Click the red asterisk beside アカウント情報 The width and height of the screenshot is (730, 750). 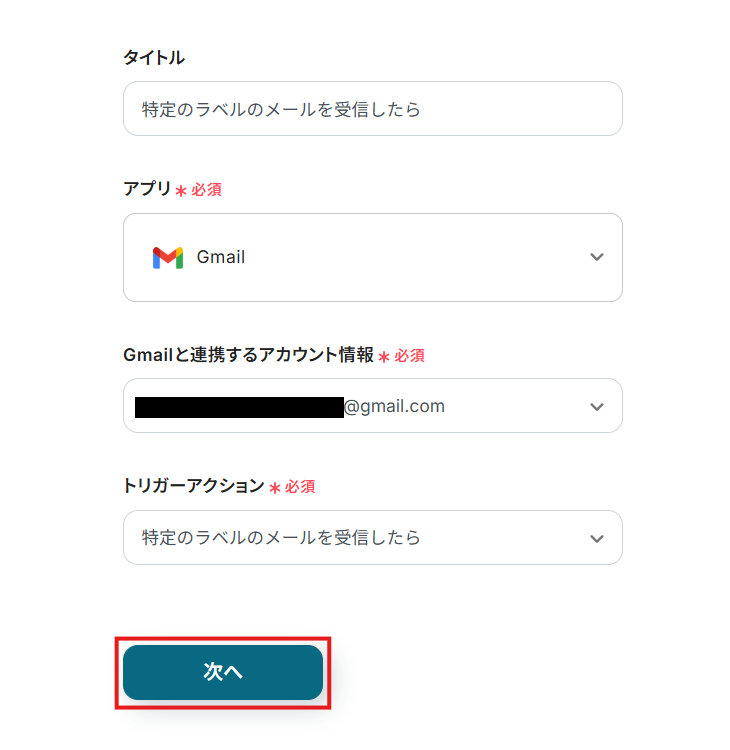[384, 356]
